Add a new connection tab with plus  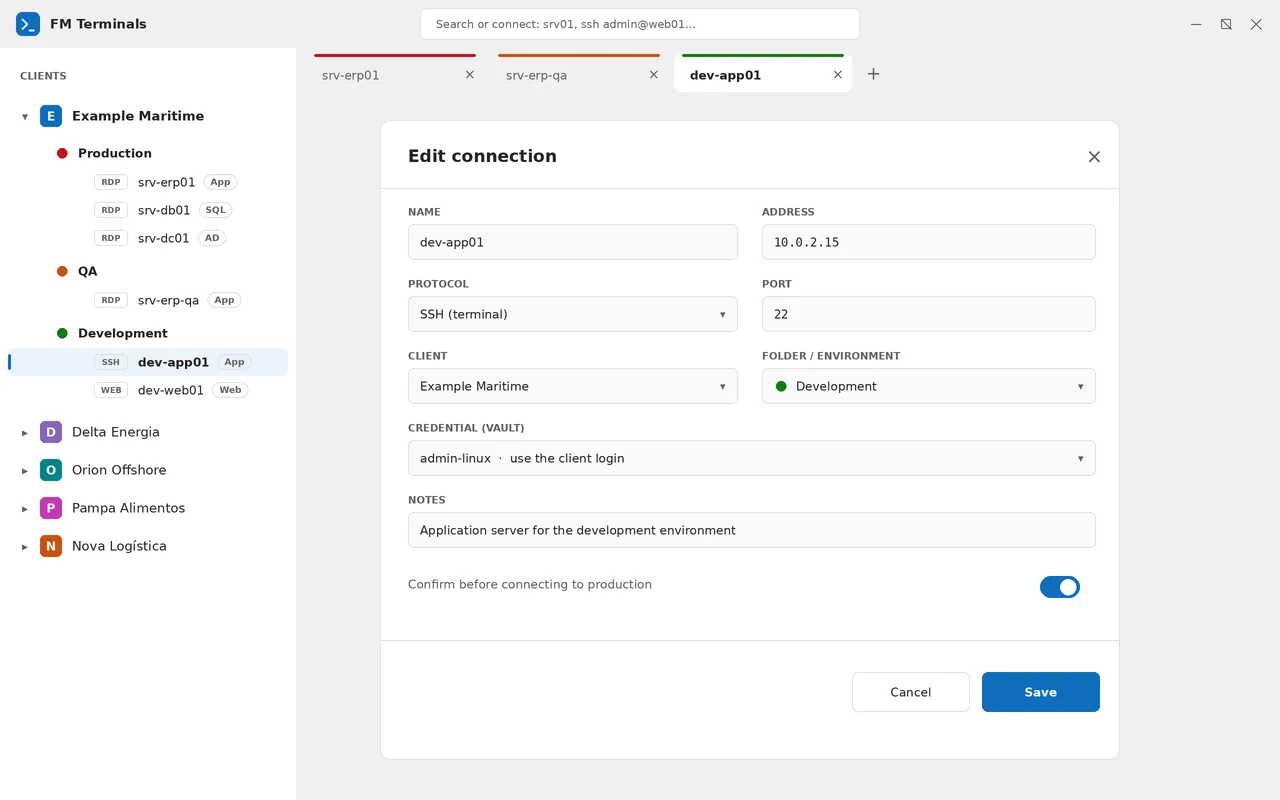(873, 74)
